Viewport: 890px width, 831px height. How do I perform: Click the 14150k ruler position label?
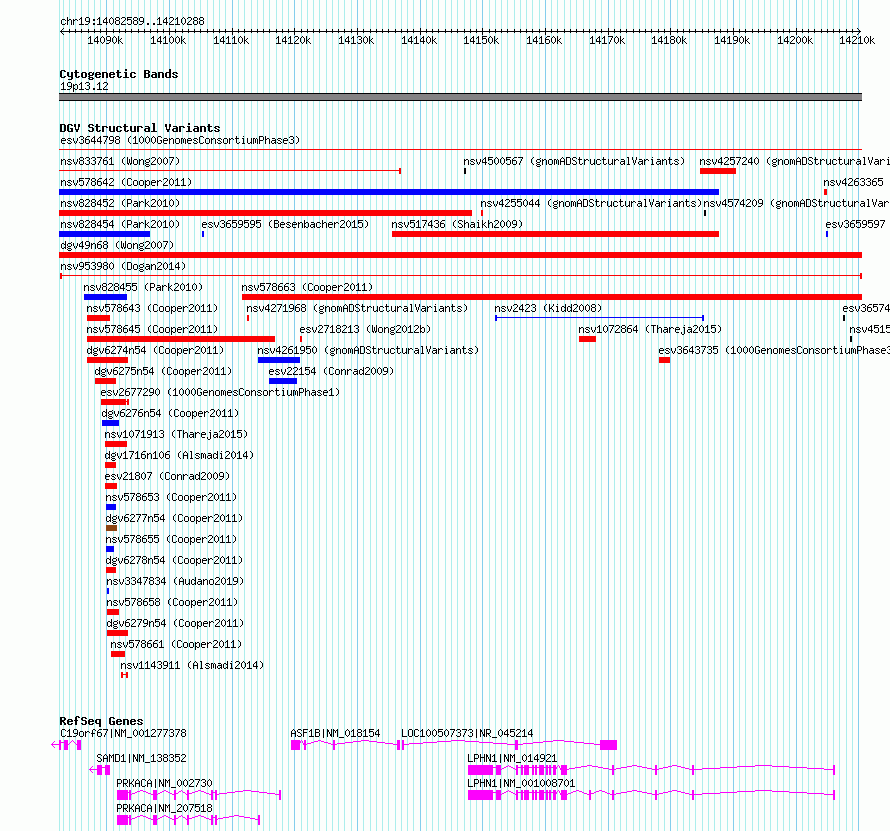(481, 40)
